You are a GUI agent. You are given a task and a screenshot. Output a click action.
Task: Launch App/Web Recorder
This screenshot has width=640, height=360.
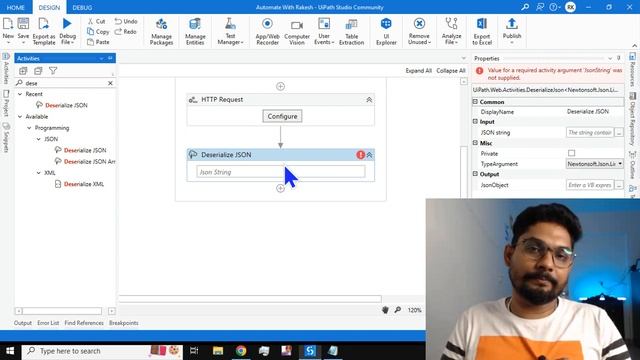pyautogui.click(x=267, y=31)
